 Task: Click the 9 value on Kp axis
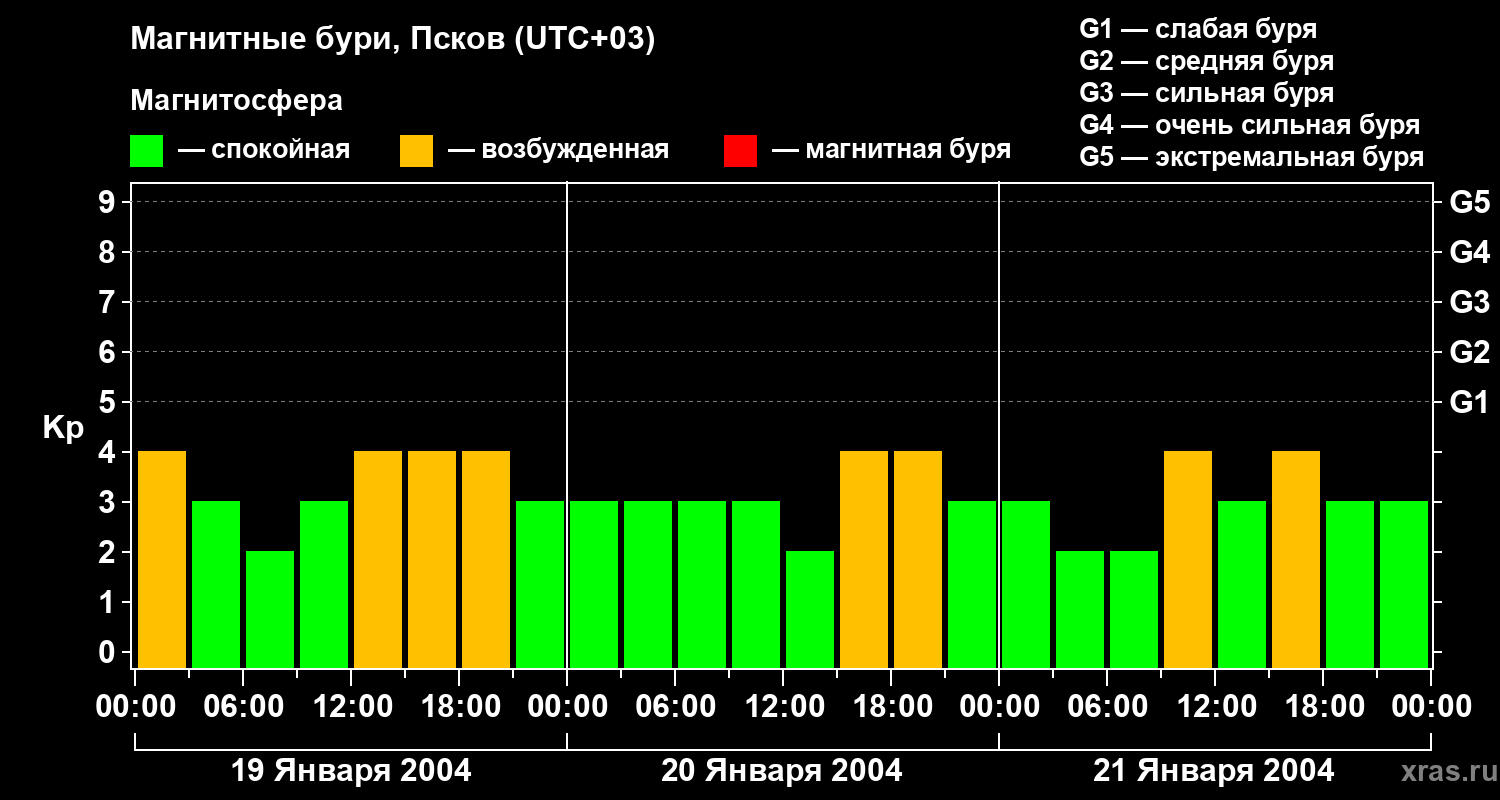point(108,203)
